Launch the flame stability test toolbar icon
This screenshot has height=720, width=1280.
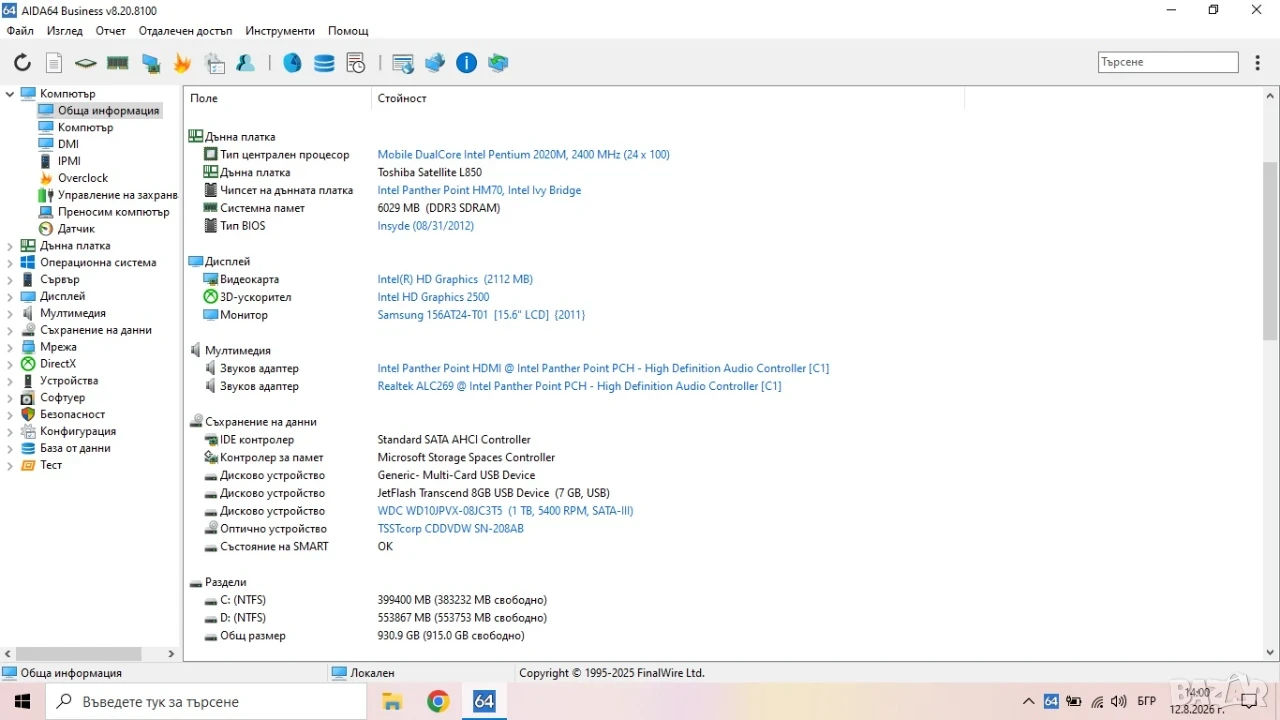click(x=182, y=63)
